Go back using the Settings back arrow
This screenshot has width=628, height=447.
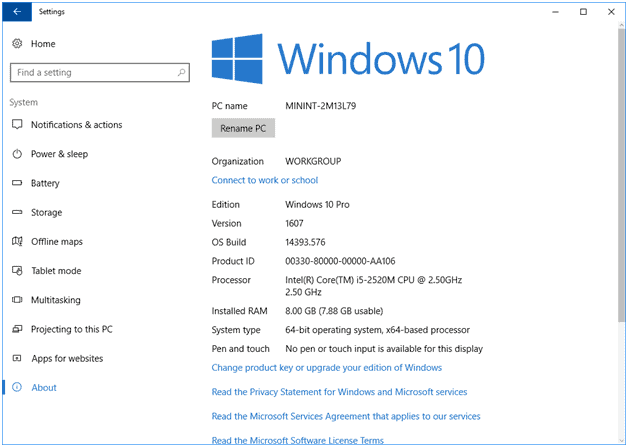[x=17, y=12]
